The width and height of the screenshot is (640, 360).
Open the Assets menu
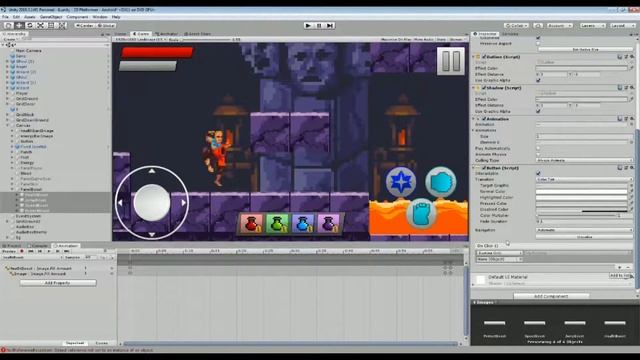[x=29, y=17]
